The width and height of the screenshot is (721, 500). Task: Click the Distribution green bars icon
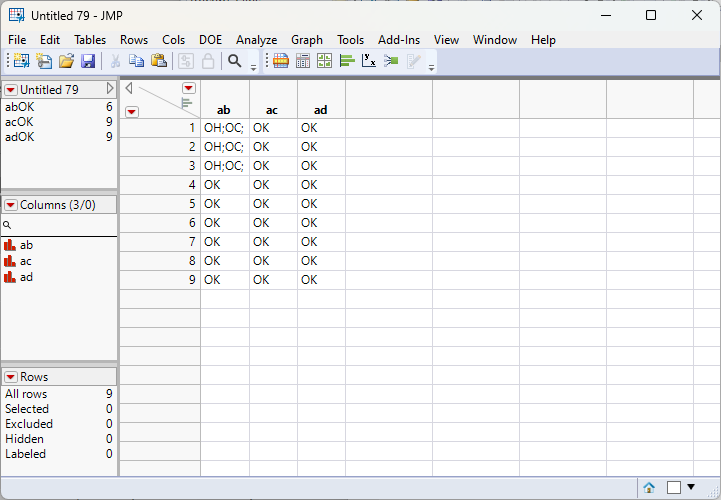[x=347, y=61]
